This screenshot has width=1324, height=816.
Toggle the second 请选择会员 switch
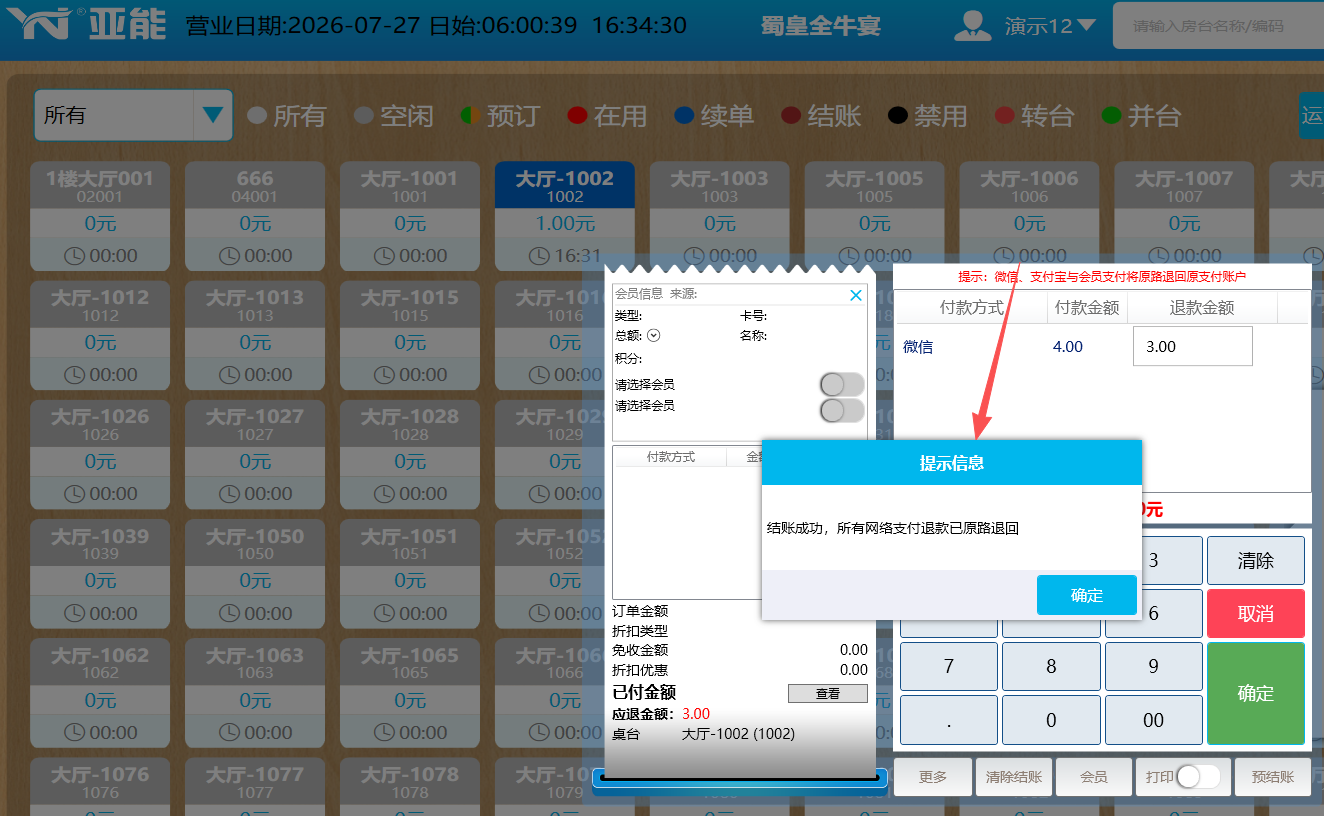[842, 410]
